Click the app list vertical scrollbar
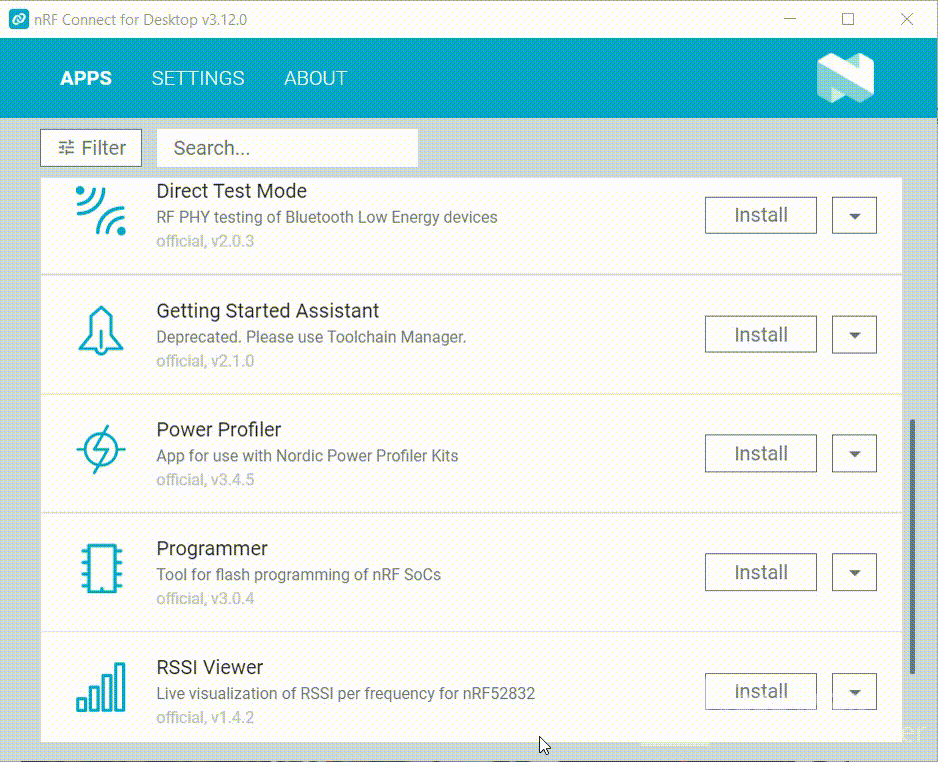 [912, 546]
